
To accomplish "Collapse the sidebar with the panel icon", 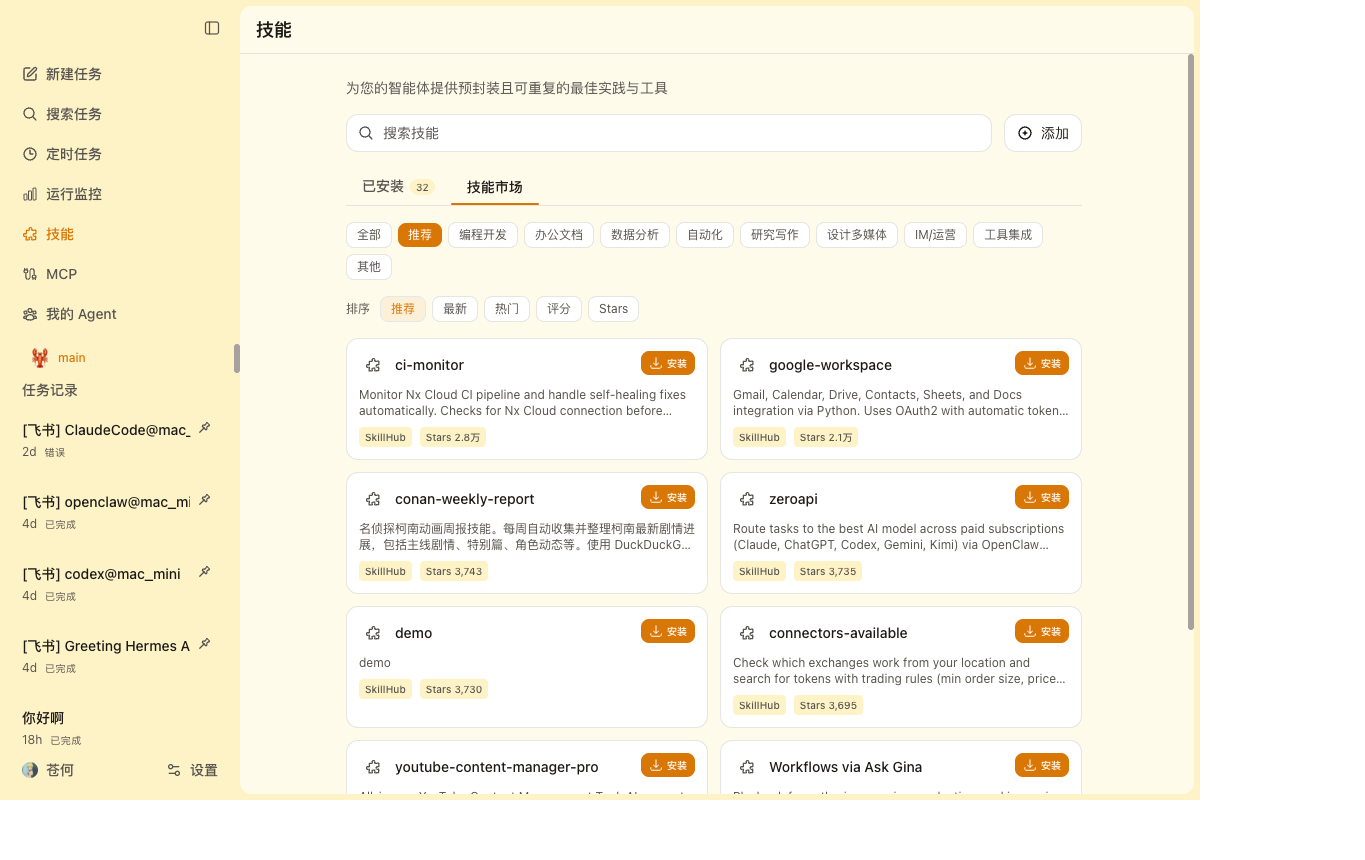I will point(212,28).
